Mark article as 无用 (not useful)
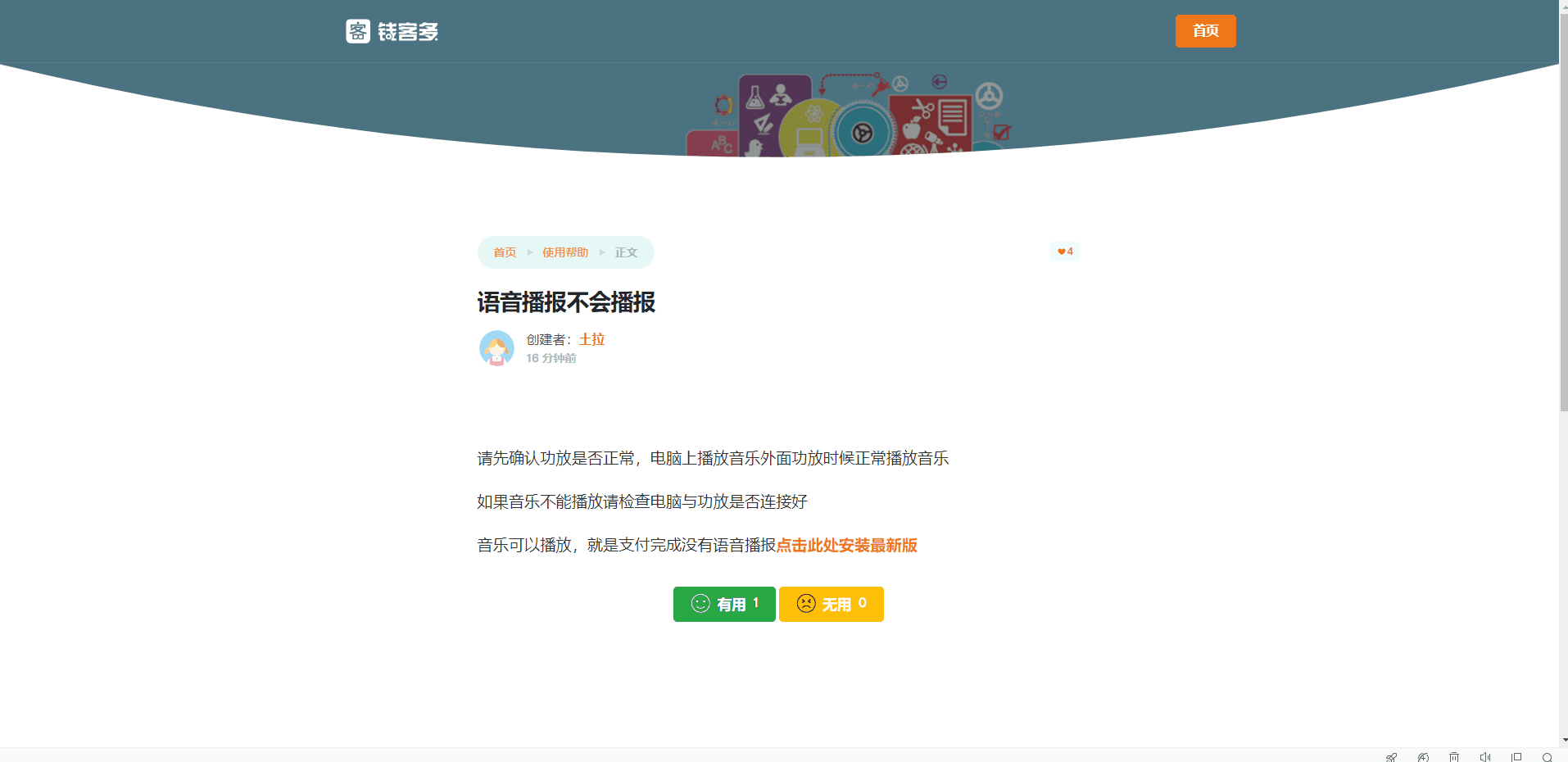This screenshot has height=762, width=1568. point(831,604)
